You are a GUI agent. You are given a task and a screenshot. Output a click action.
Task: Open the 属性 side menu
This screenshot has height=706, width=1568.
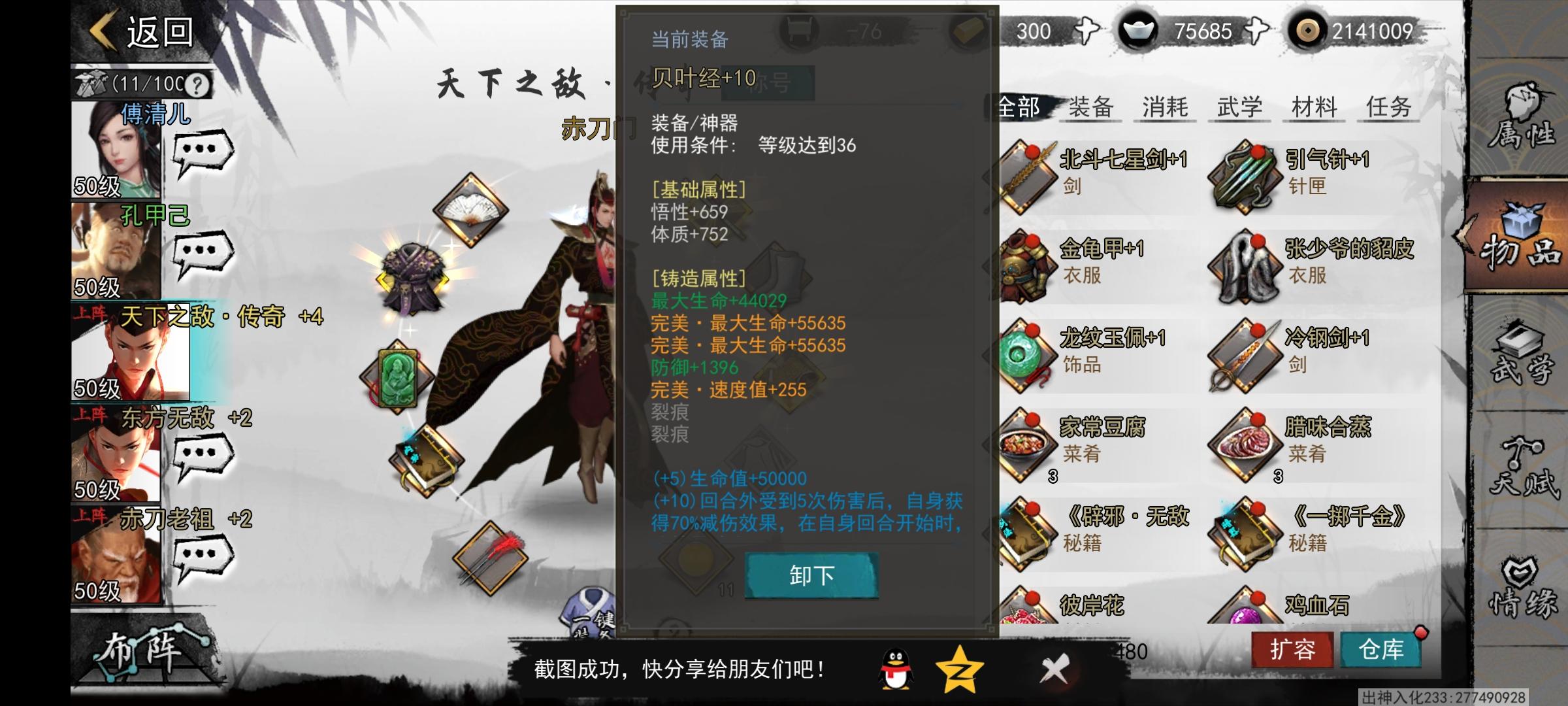[x=1520, y=118]
